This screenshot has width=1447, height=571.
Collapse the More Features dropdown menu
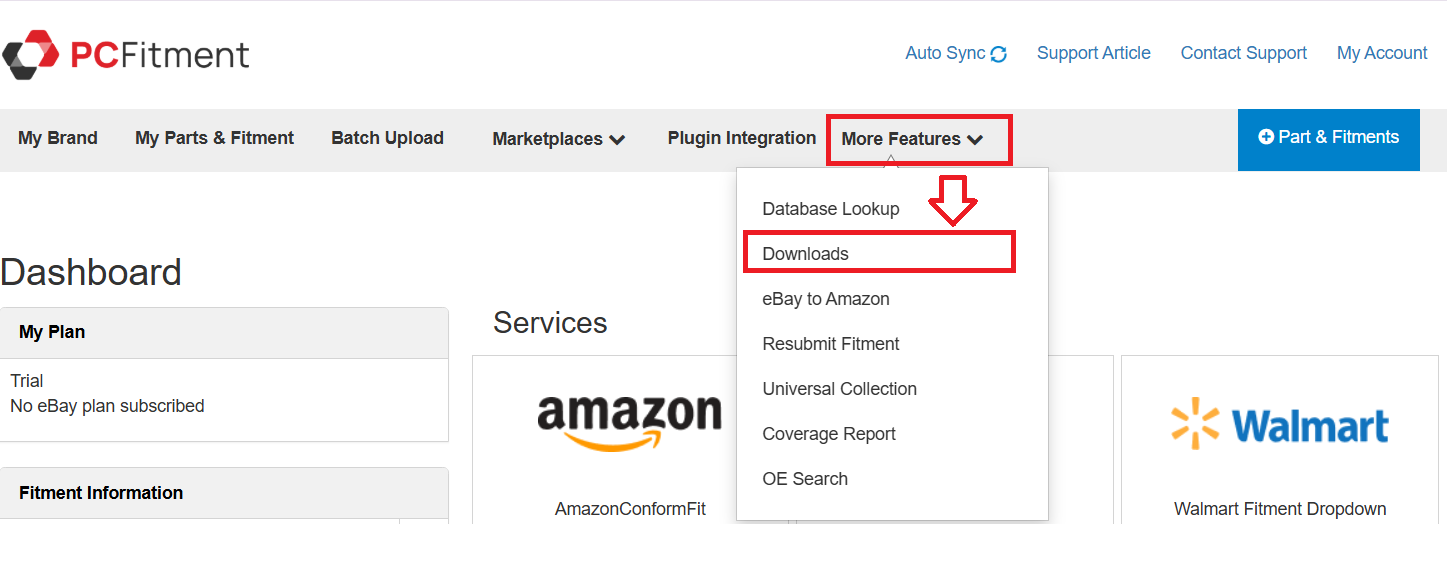pyautogui.click(x=912, y=139)
